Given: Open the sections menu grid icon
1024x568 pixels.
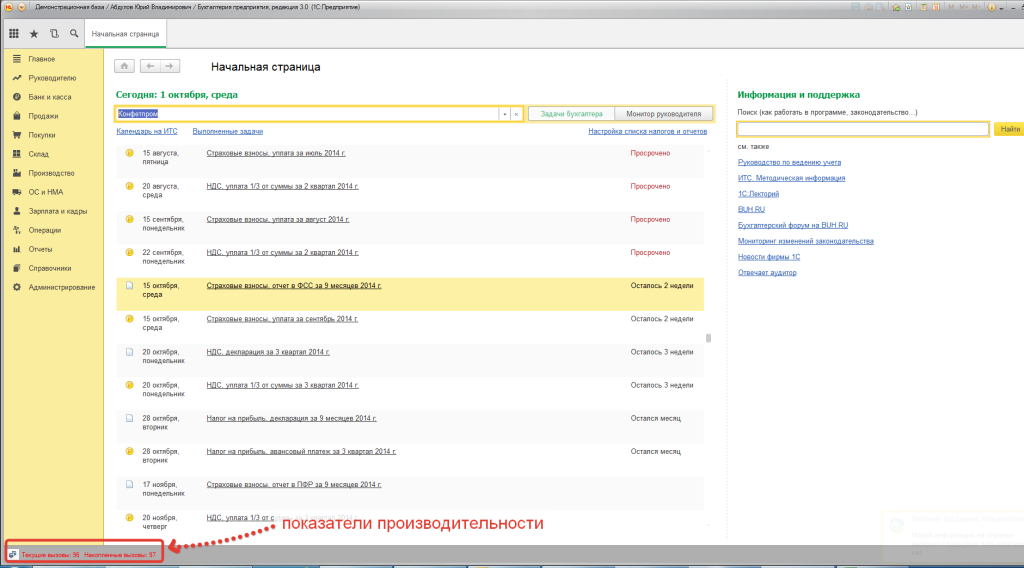Looking at the screenshot, I should pos(14,33).
